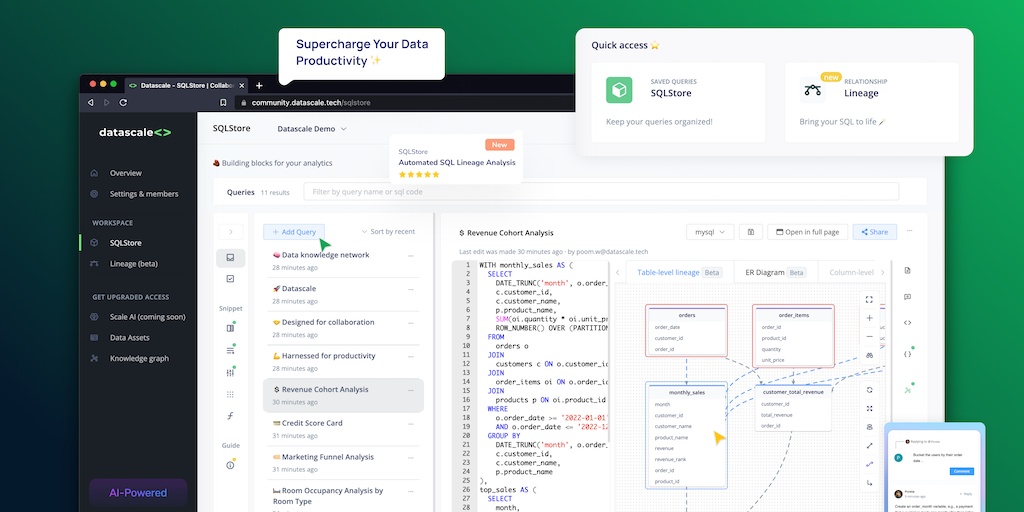Expand the collapsed side panel chevron
Viewport: 1024px width, 512px height.
point(231,232)
